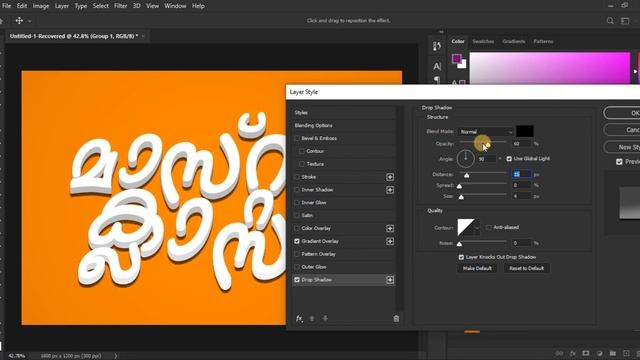The image size is (640, 360).
Task: Click the angle dial control
Action: tap(465, 158)
